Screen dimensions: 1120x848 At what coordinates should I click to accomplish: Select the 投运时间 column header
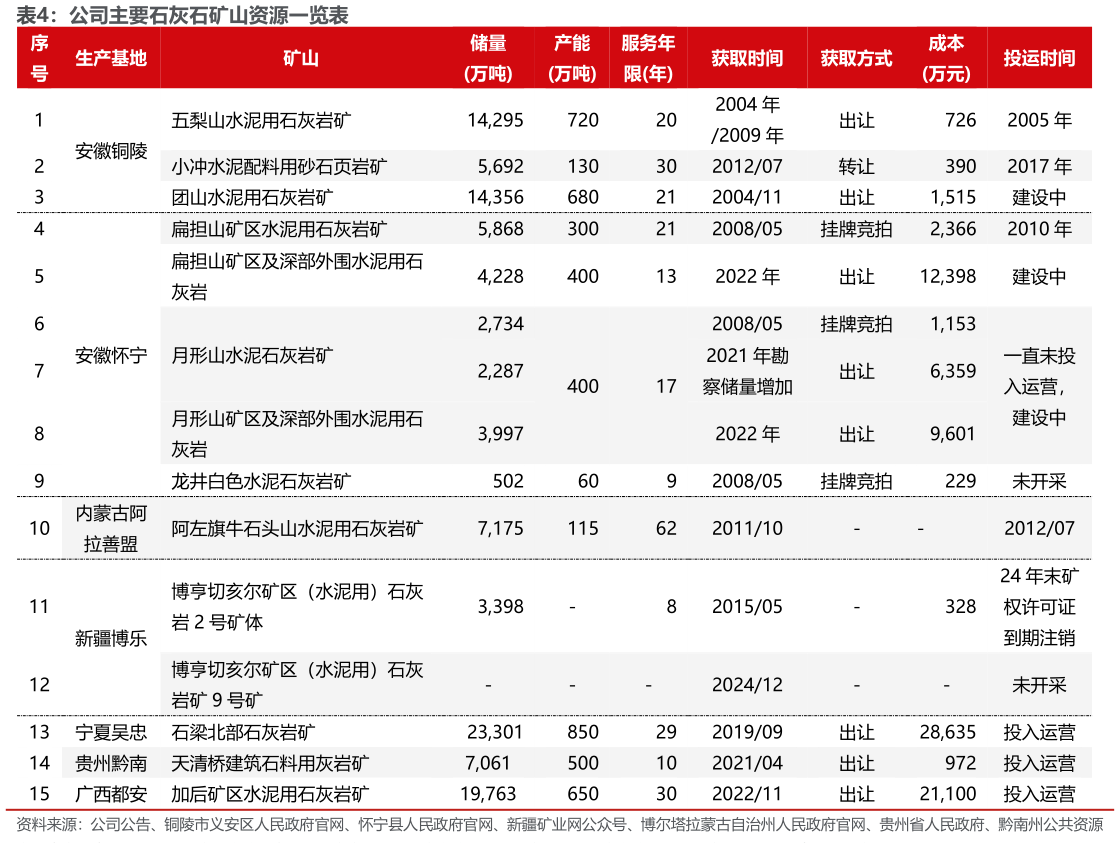coord(1042,58)
